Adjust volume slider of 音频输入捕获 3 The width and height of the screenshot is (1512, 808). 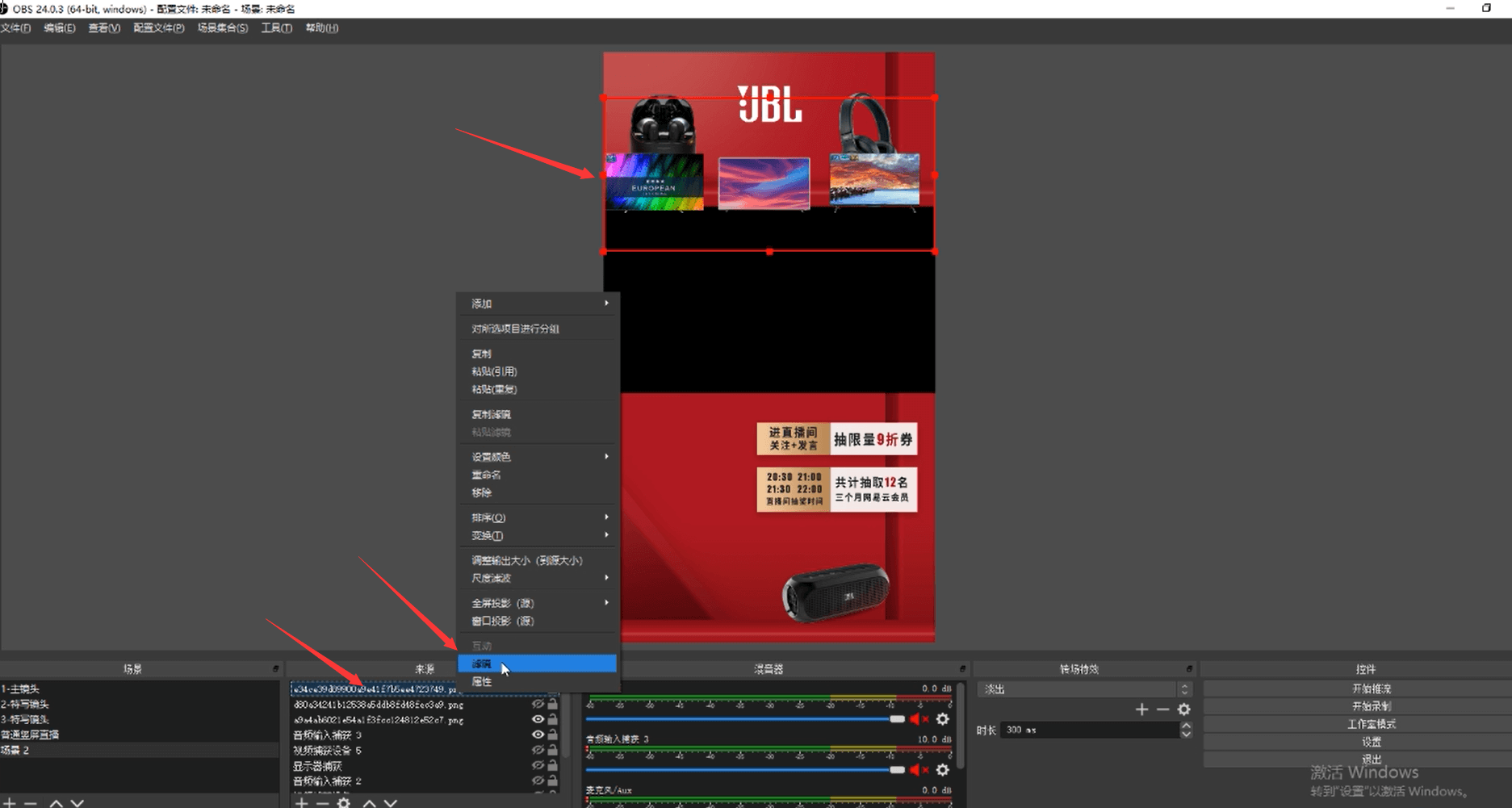745,770
